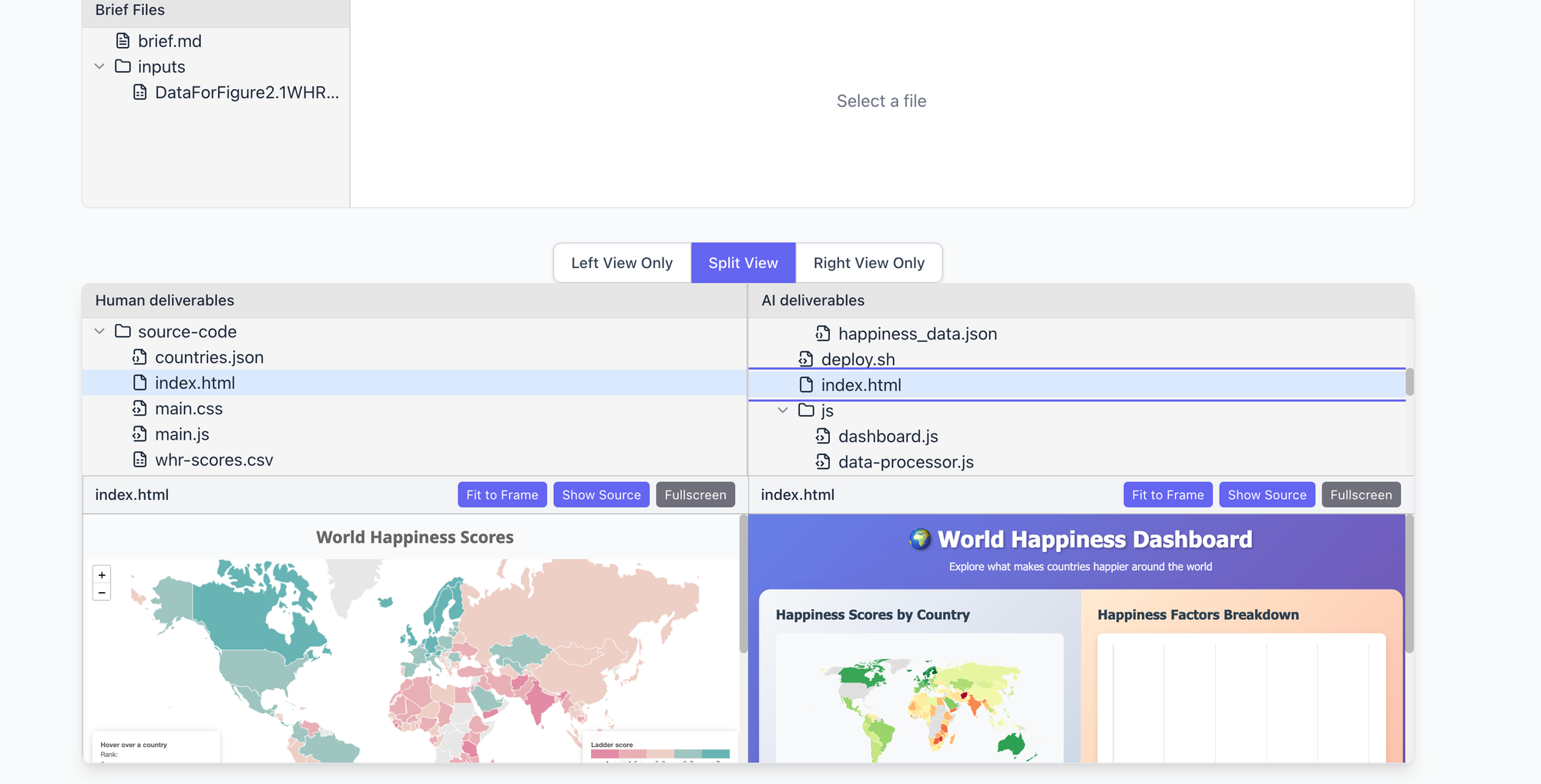Click the whr-scores.csv file icon

click(x=139, y=460)
